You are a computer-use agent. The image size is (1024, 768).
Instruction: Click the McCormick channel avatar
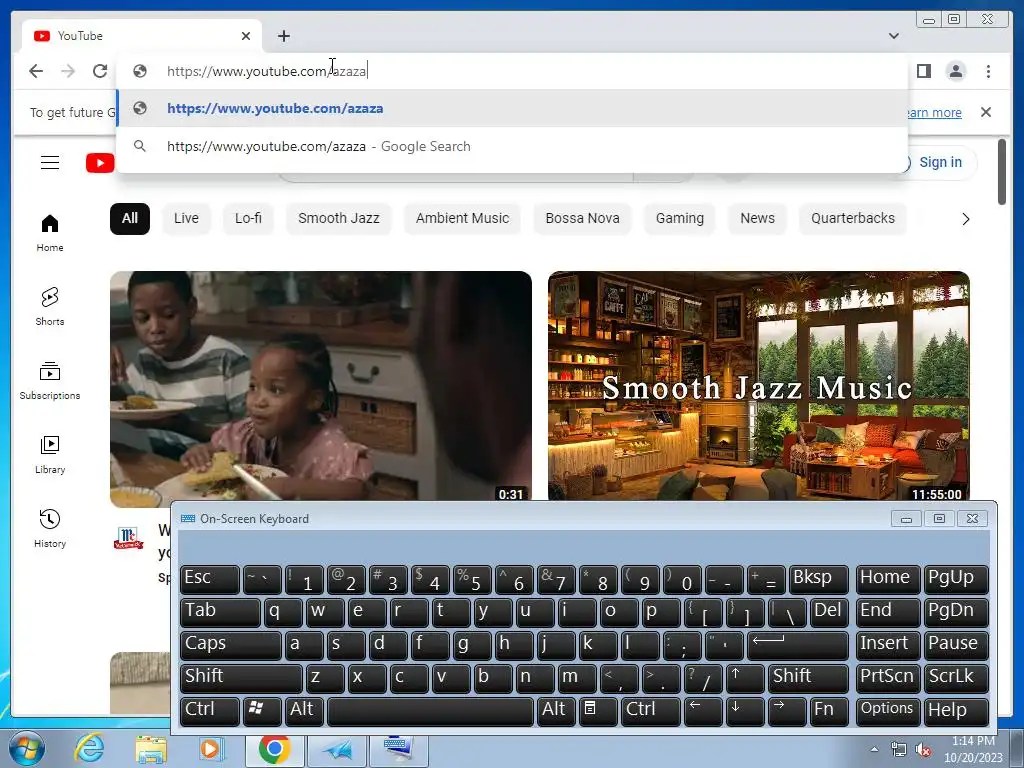[x=128, y=538]
